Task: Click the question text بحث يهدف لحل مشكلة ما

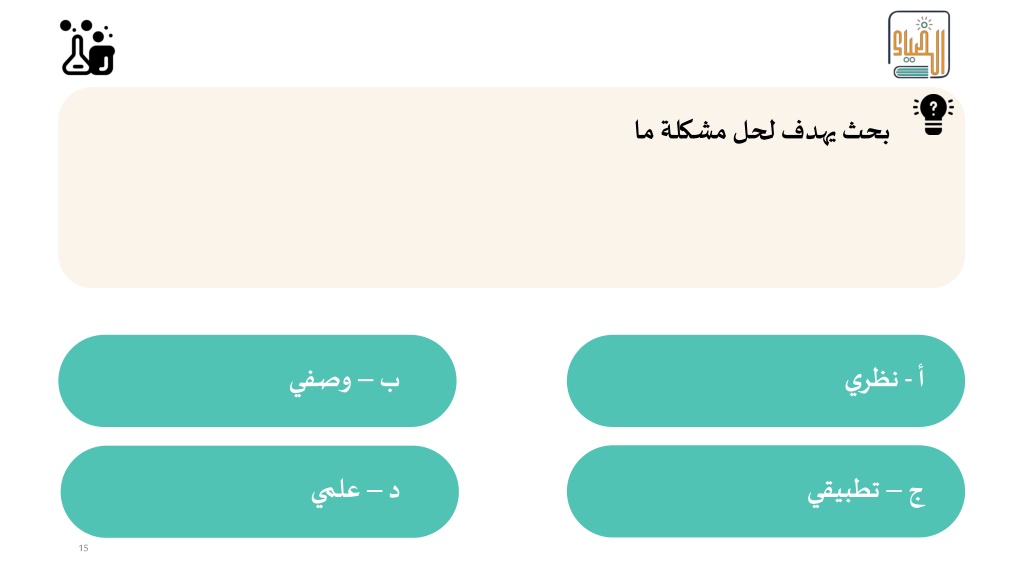Action: coord(761,131)
